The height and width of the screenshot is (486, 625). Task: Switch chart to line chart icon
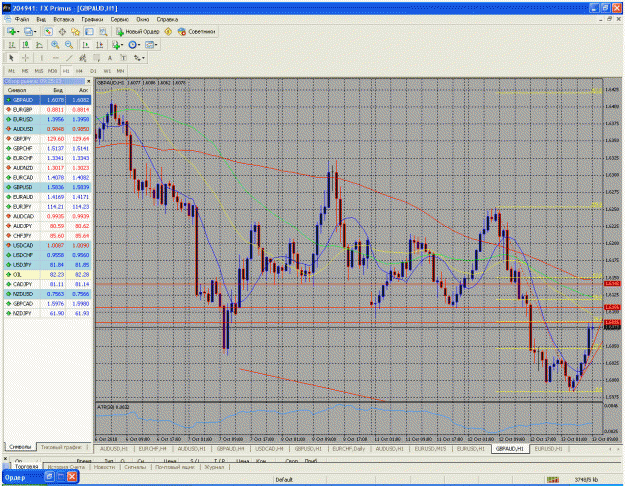[39, 45]
